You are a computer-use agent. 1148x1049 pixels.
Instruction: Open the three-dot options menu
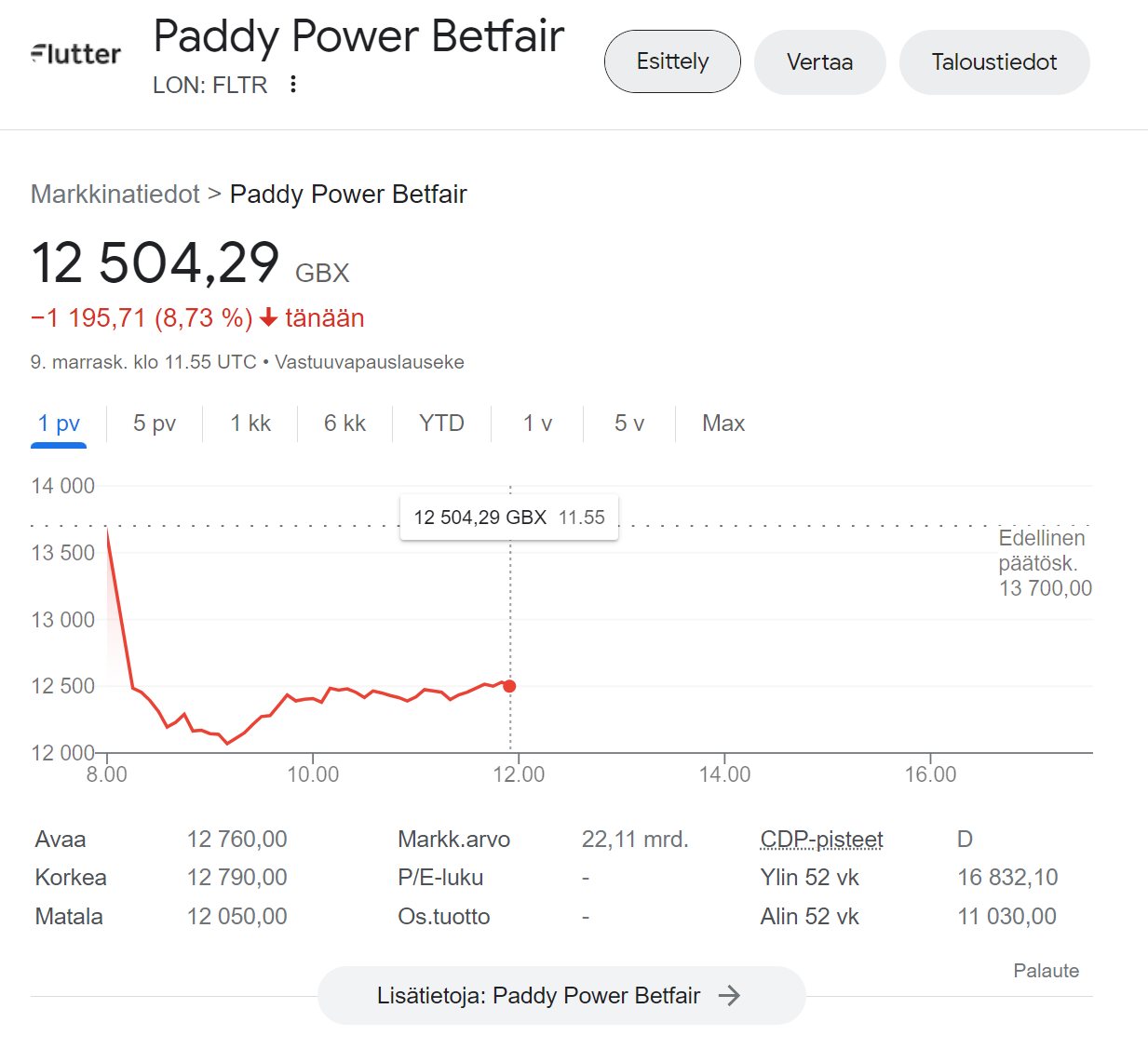point(293,85)
